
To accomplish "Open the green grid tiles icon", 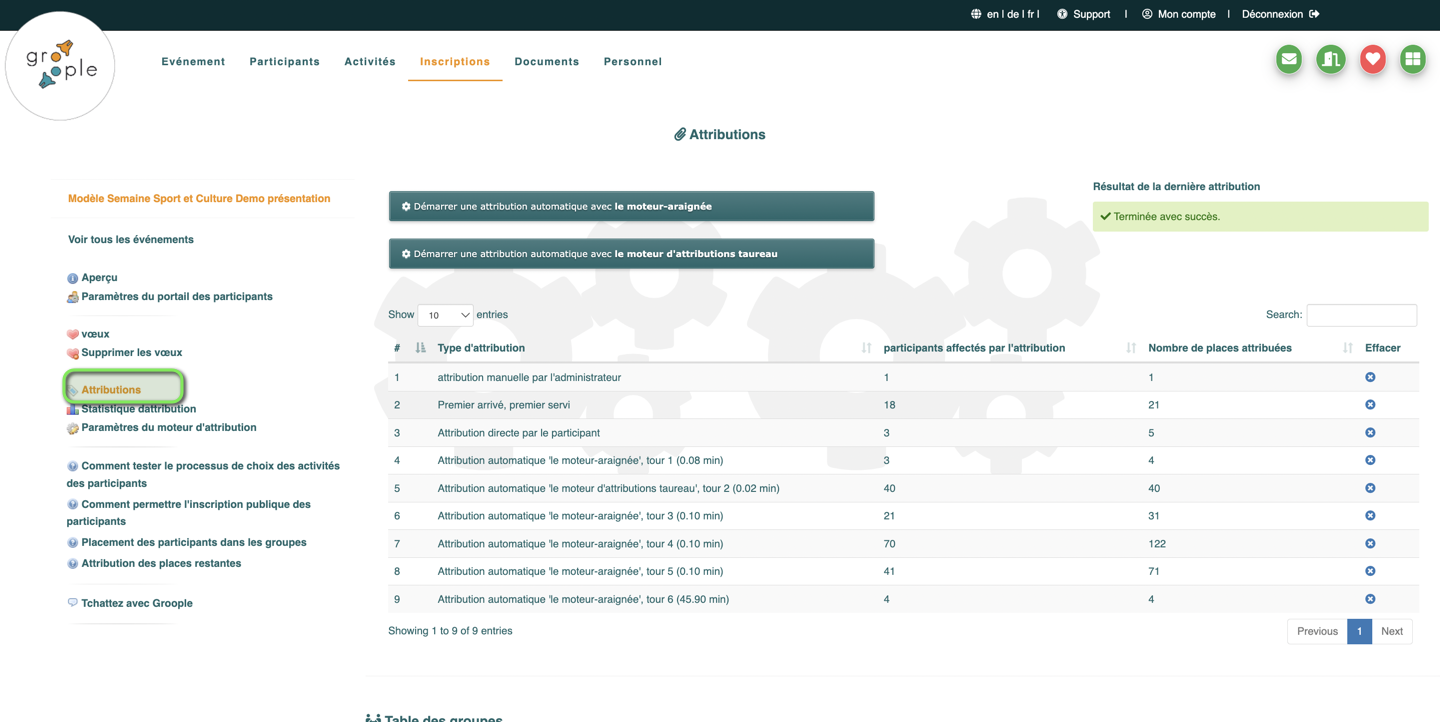I will point(1413,59).
